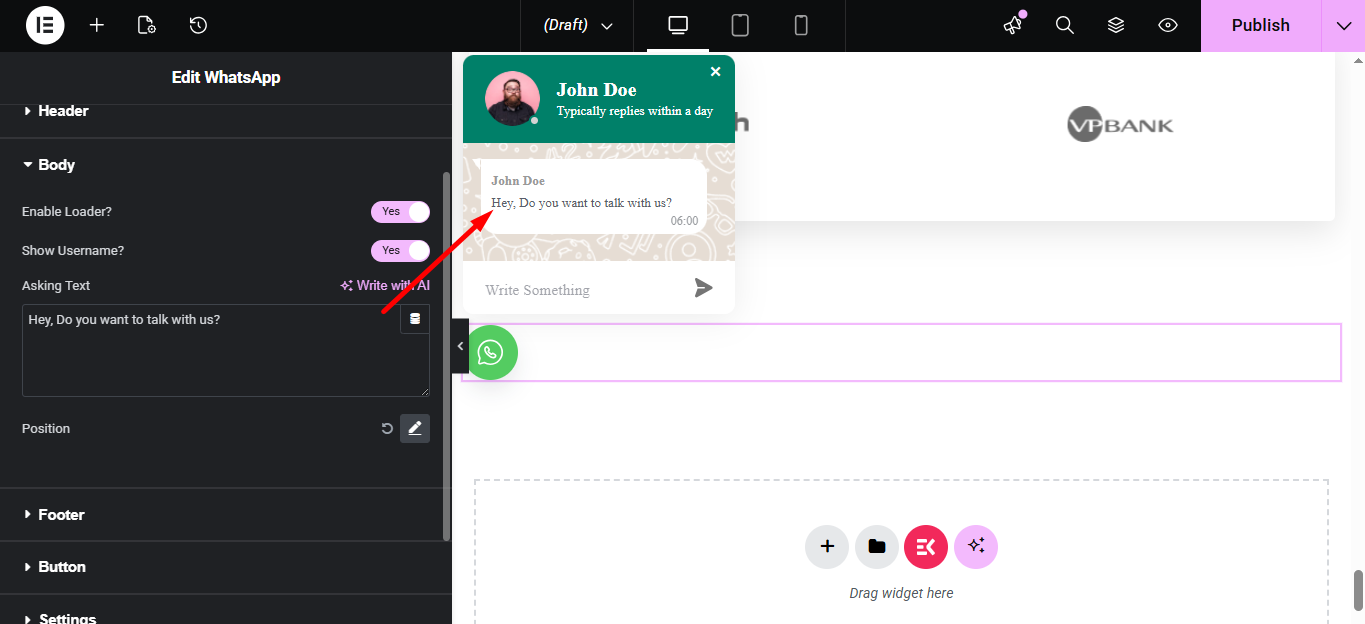Click the Write with AI link
Viewport: 1365px width, 624px height.
click(x=384, y=284)
